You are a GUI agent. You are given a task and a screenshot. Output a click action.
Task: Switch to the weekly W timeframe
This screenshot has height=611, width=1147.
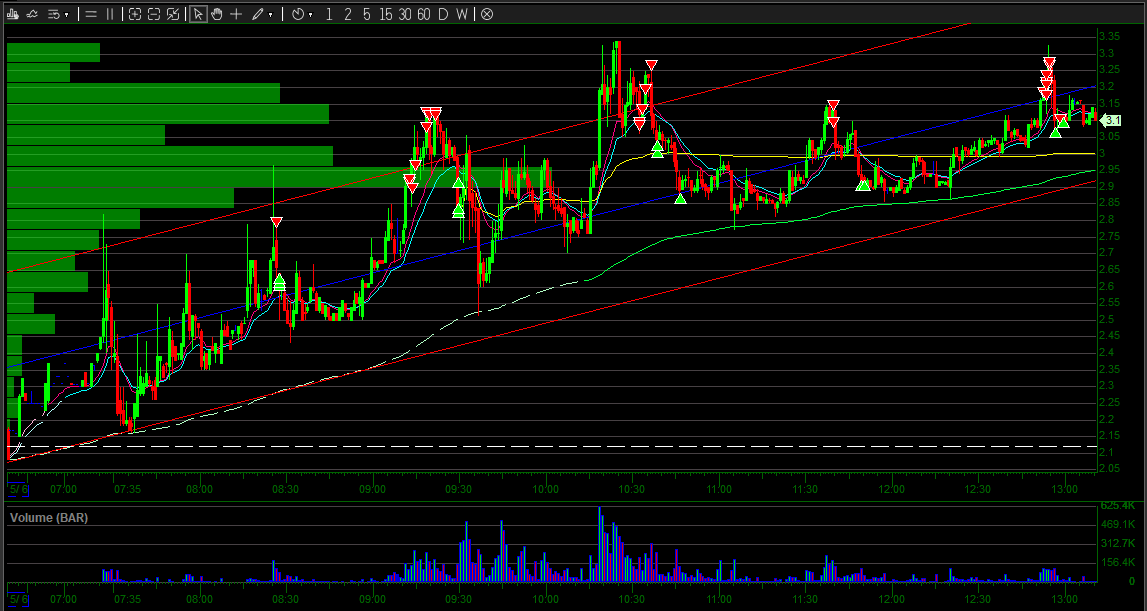[x=462, y=14]
